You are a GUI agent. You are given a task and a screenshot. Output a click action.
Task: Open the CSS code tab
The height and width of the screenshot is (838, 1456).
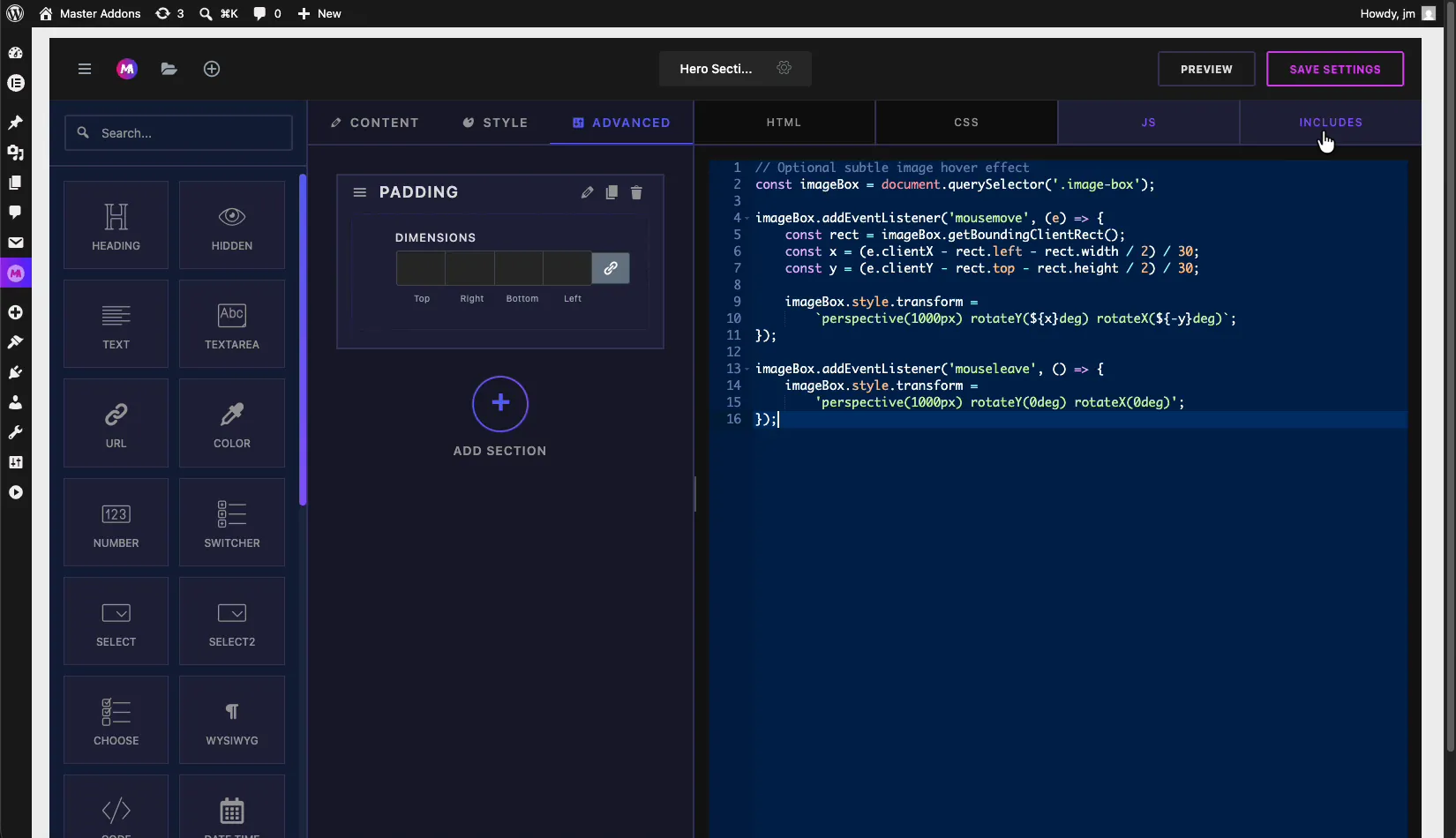coord(966,123)
